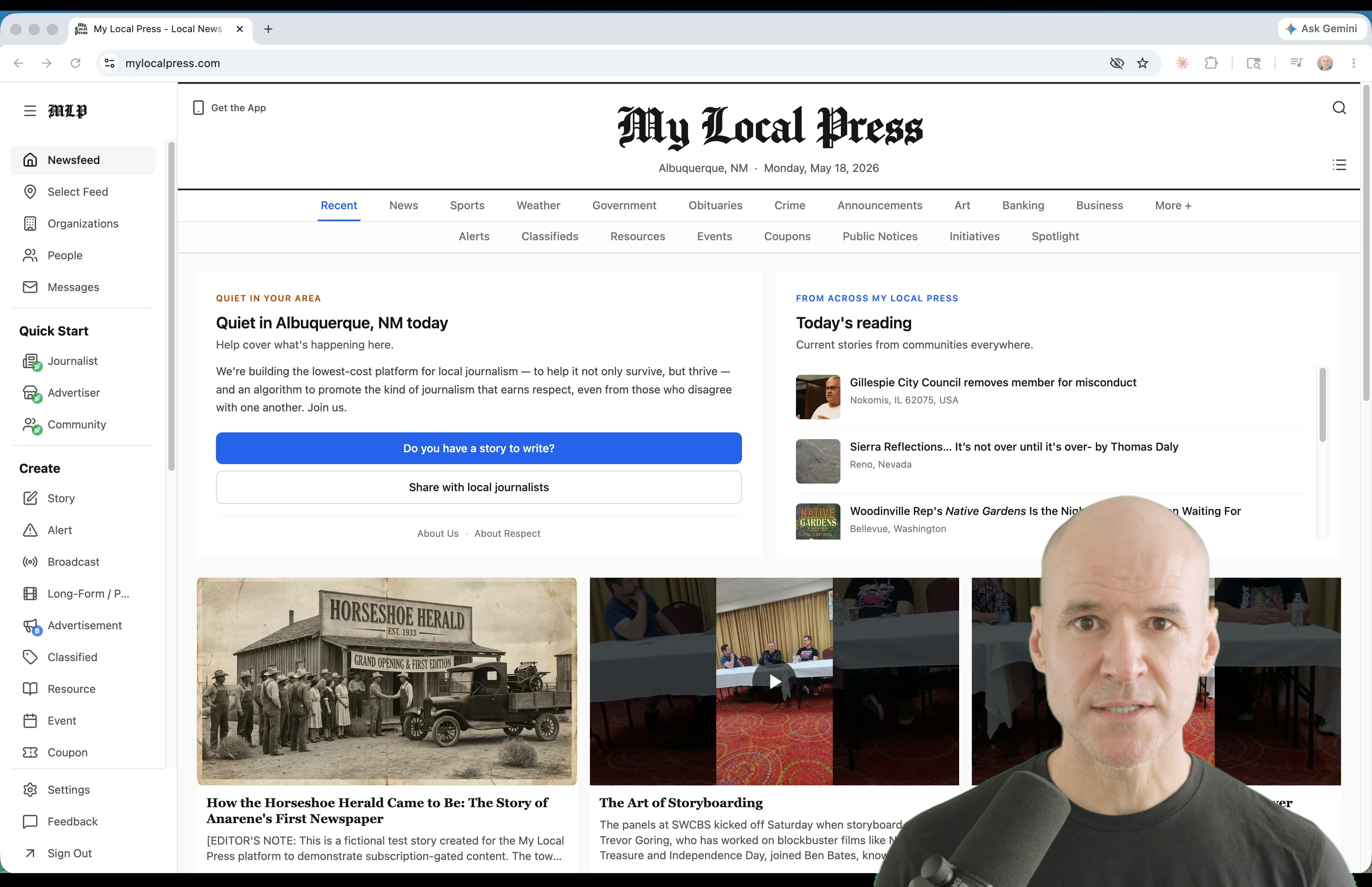Viewport: 1372px width, 887px height.
Task: Play The Art of Storyboarding video
Action: (775, 682)
